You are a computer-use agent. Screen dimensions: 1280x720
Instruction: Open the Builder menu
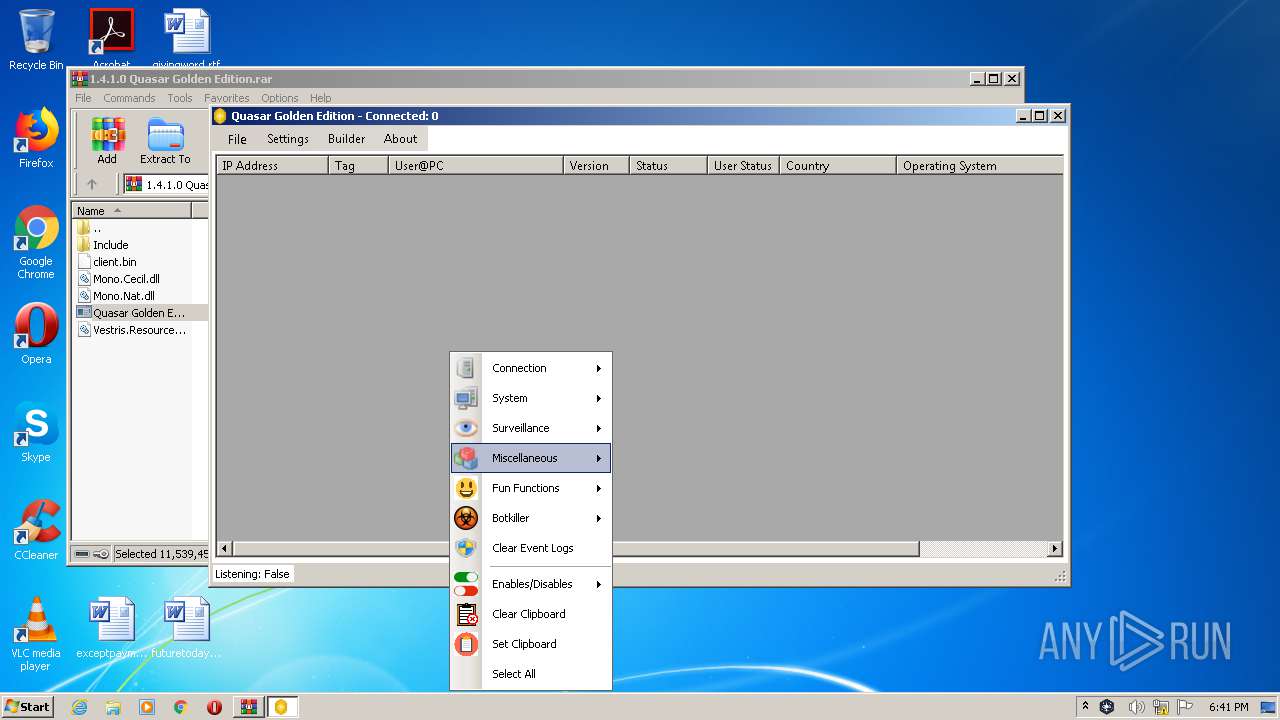347,139
